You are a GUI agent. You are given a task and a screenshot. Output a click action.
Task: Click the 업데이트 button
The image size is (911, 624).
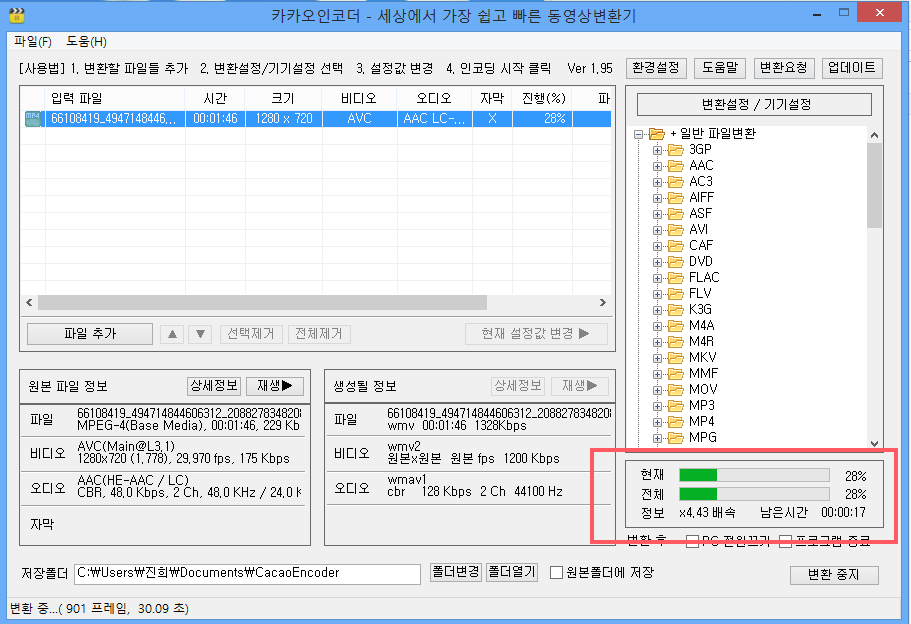click(852, 68)
